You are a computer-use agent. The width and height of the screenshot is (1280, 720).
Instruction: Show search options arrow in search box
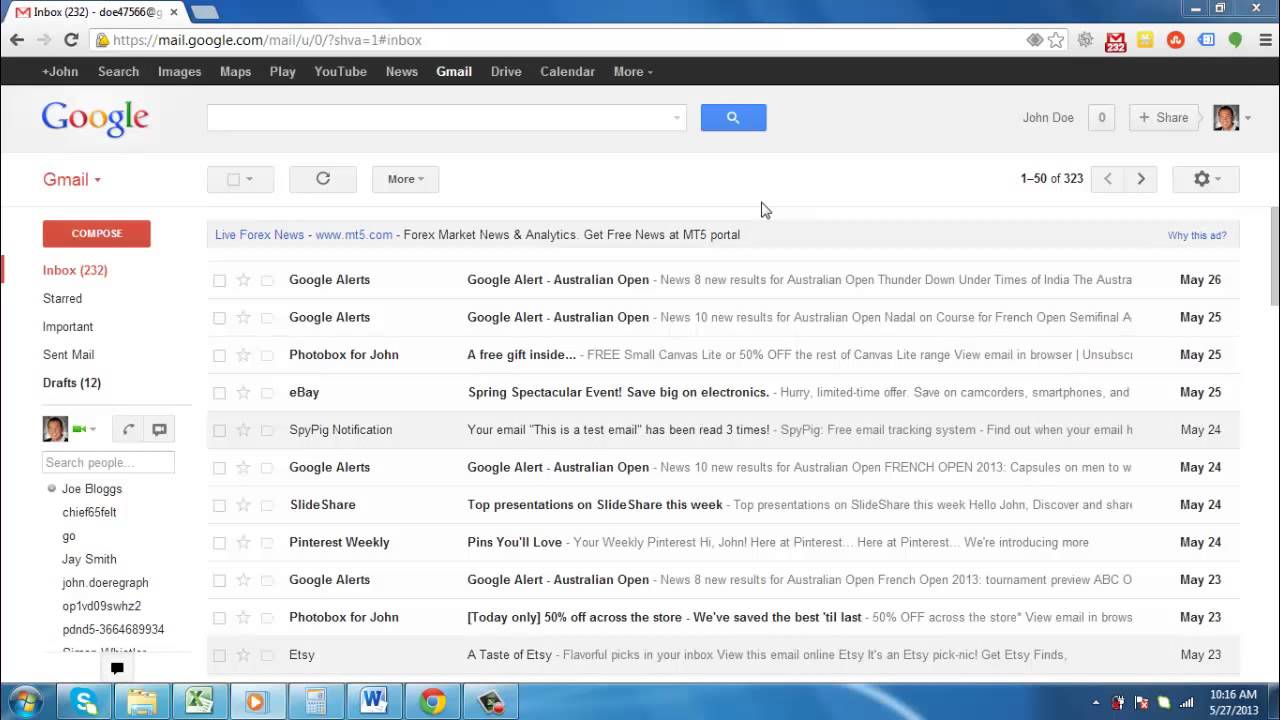point(677,118)
